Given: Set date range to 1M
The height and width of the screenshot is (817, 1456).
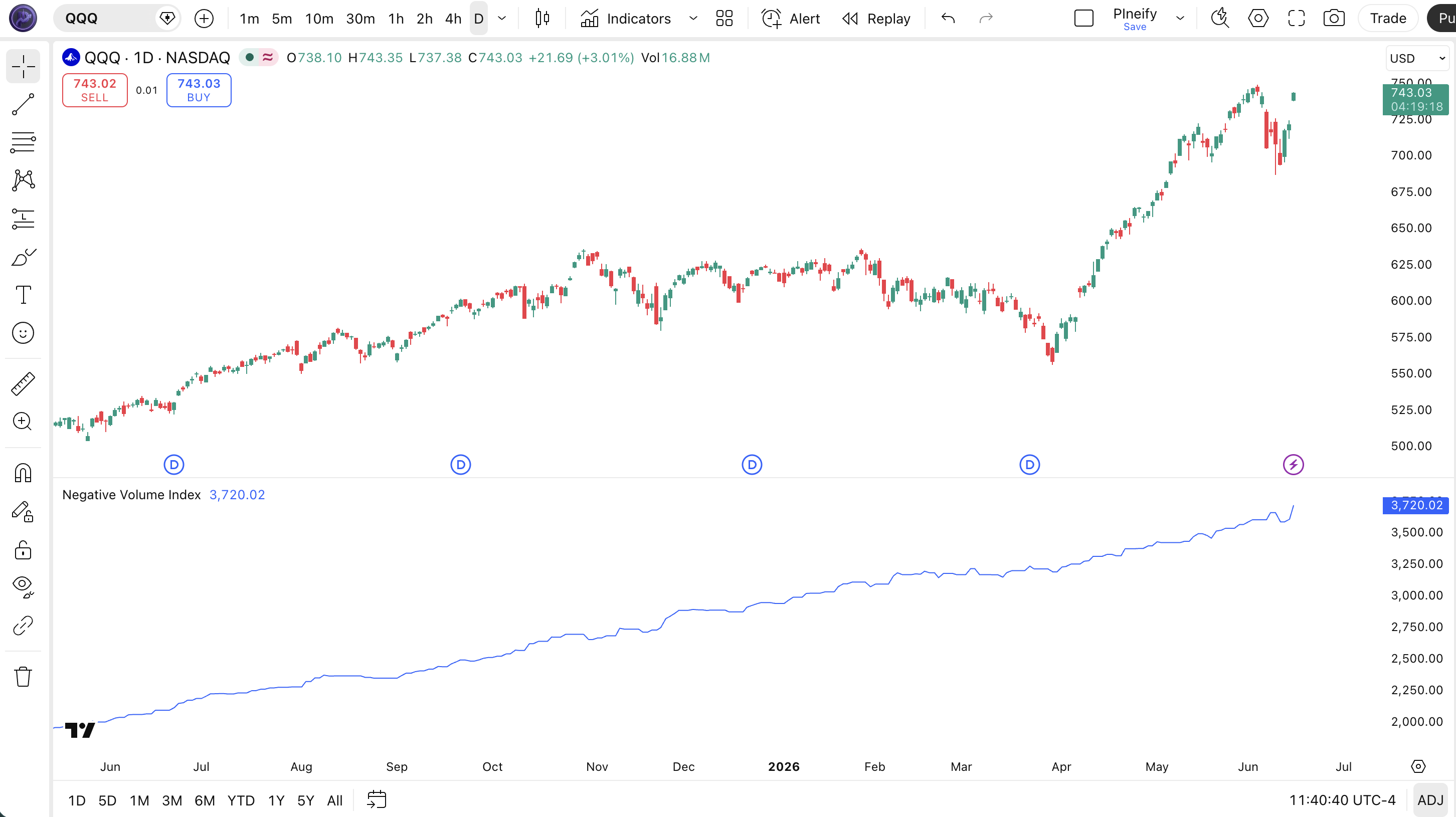Looking at the screenshot, I should coord(139,800).
